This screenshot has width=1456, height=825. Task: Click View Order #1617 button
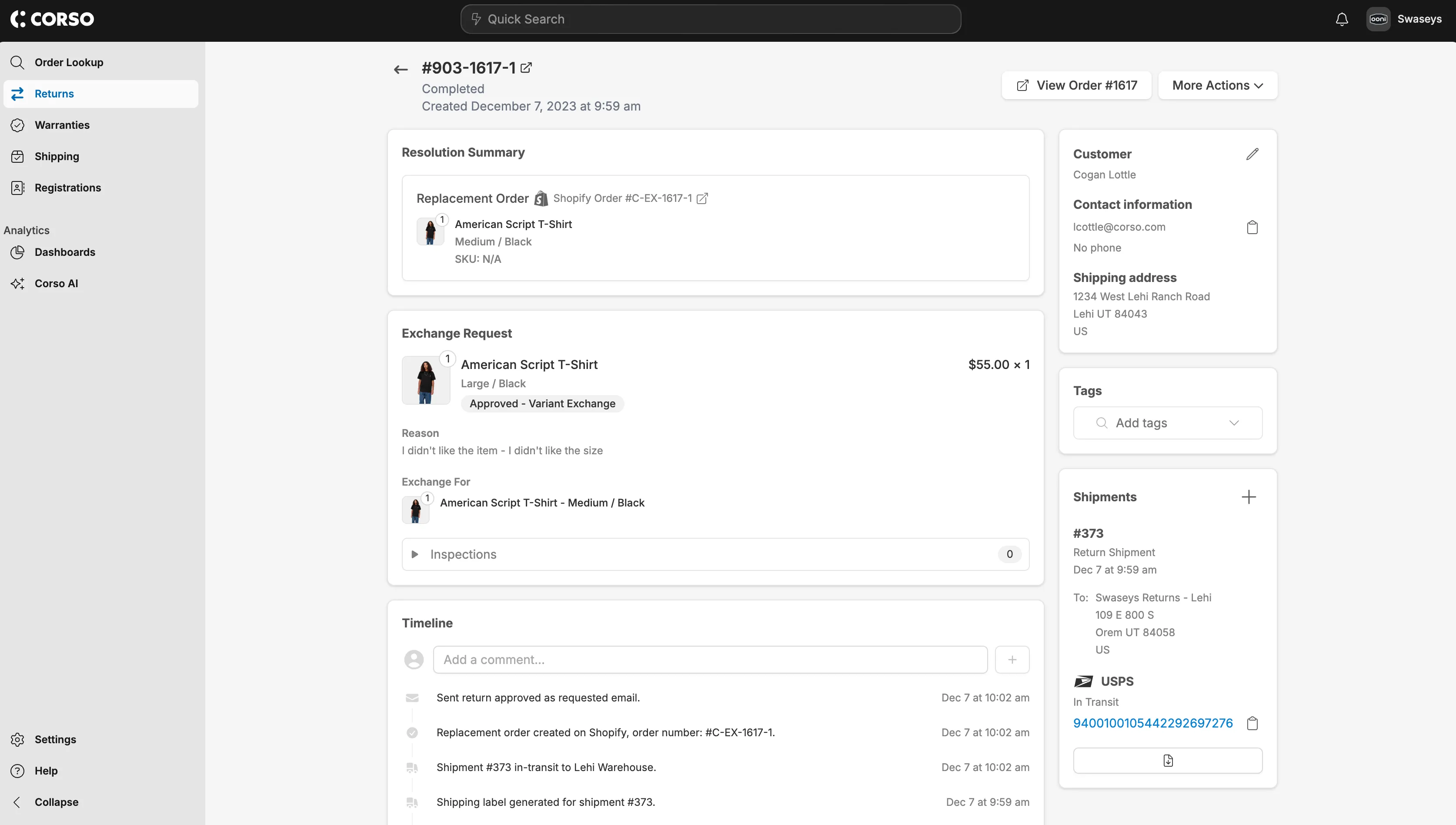pyautogui.click(x=1075, y=85)
